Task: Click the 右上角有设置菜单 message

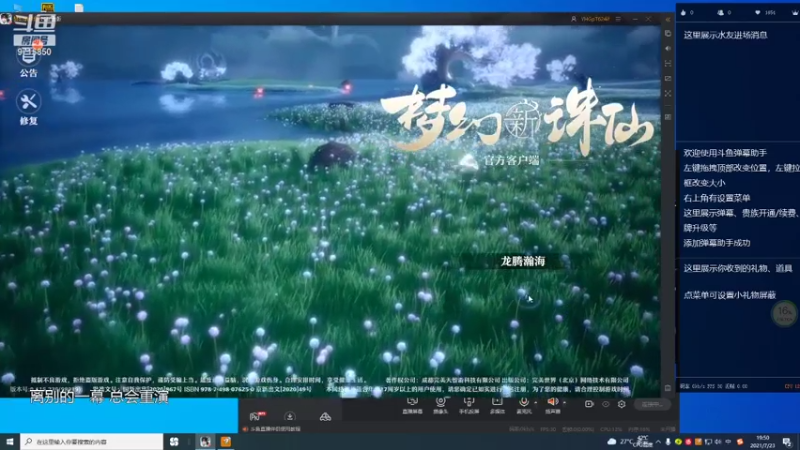Action: click(x=717, y=198)
